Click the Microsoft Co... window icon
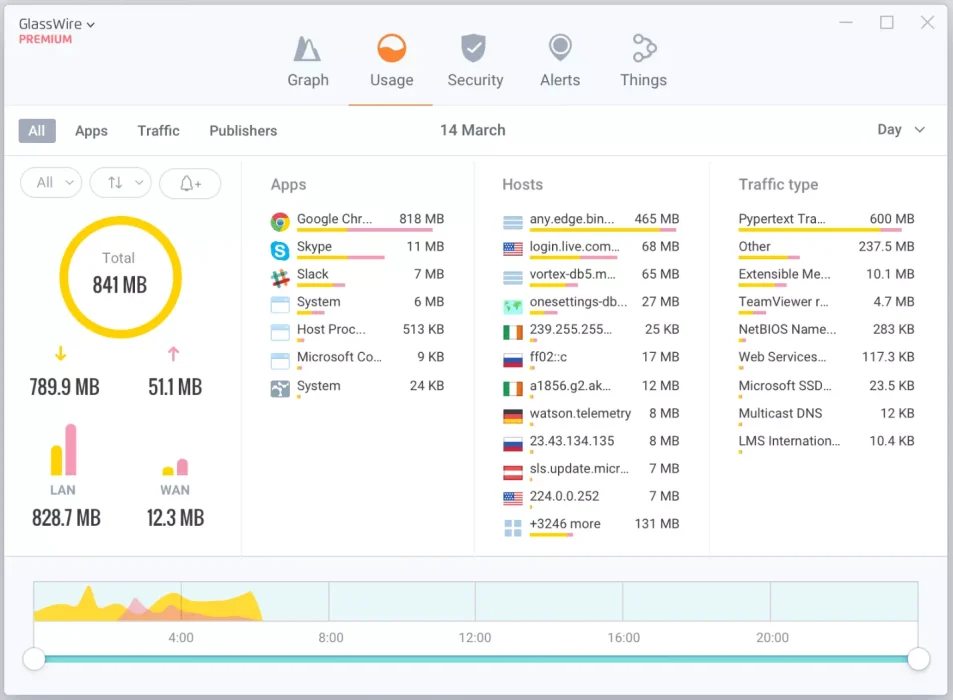Image resolution: width=953 pixels, height=700 pixels. [280, 361]
